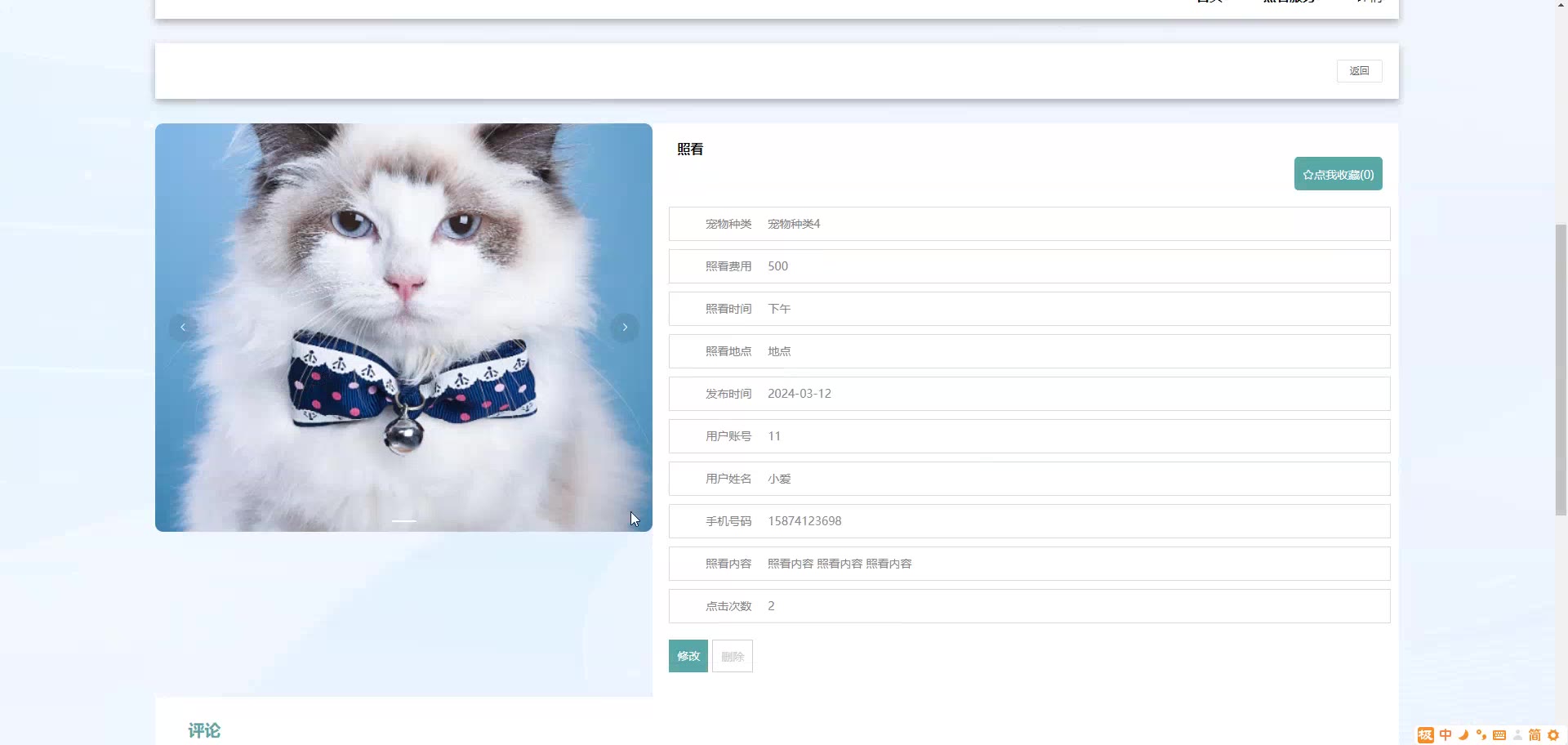Click the 手机号码 field label
The height and width of the screenshot is (745, 1568).
(728, 521)
